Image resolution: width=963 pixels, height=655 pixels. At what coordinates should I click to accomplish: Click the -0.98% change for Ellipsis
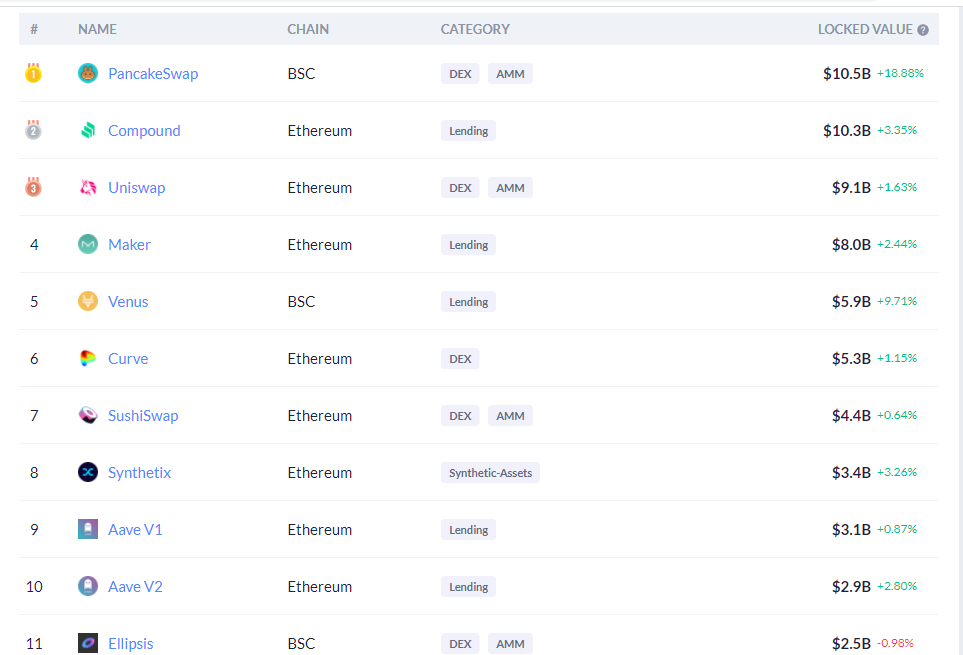[895, 643]
